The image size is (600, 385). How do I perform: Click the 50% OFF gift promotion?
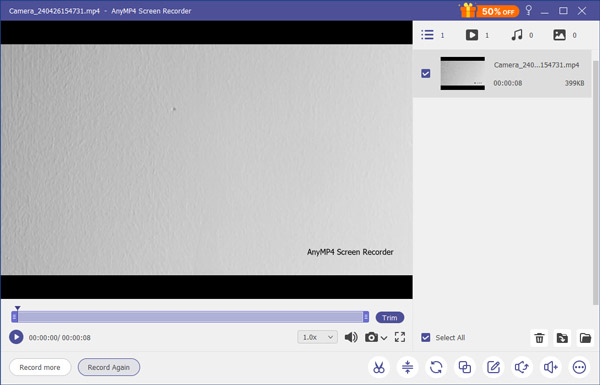pyautogui.click(x=489, y=11)
